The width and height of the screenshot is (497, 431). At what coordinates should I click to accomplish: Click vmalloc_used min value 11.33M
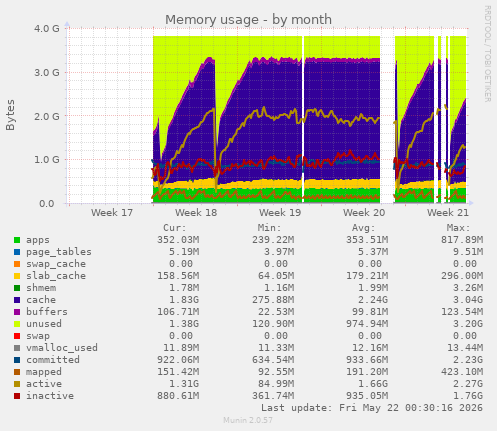276,348
